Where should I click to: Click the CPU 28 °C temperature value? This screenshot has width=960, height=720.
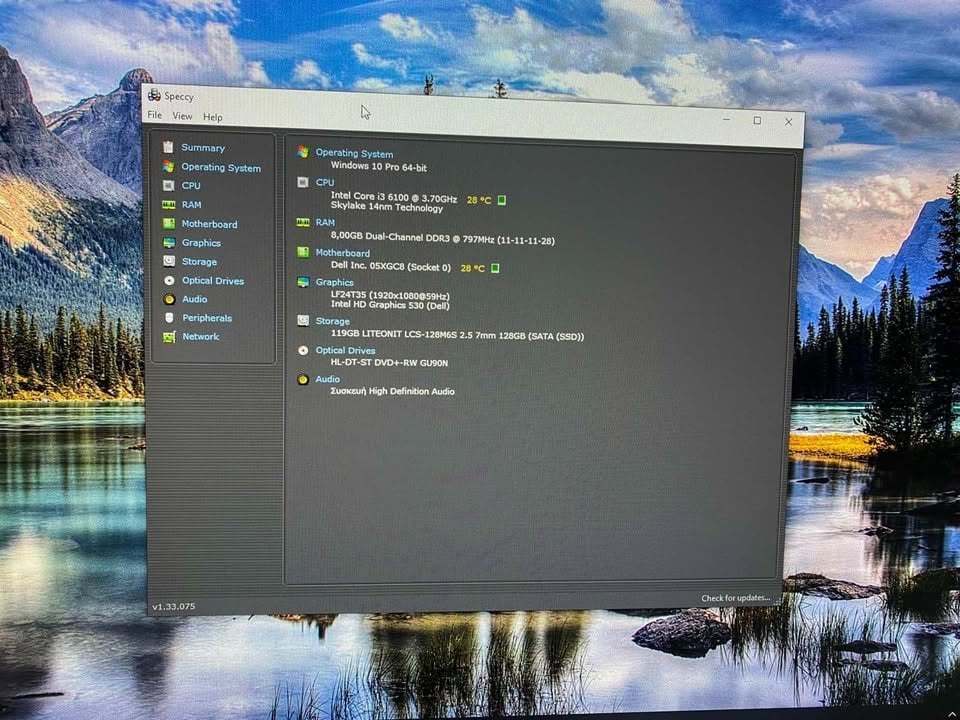click(x=479, y=200)
